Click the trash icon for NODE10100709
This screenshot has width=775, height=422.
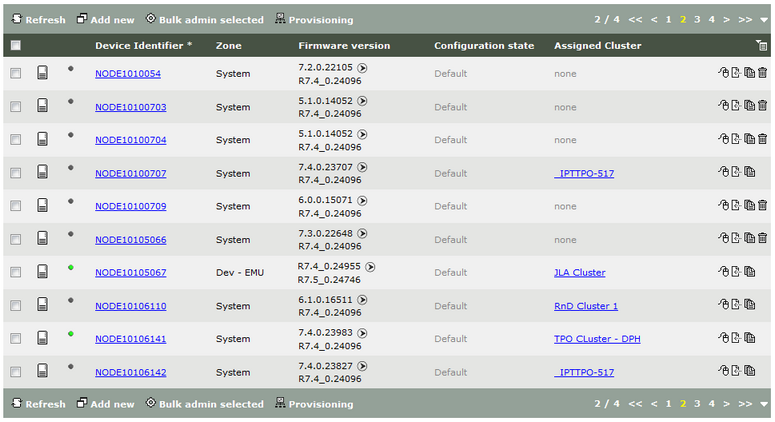tap(762, 205)
